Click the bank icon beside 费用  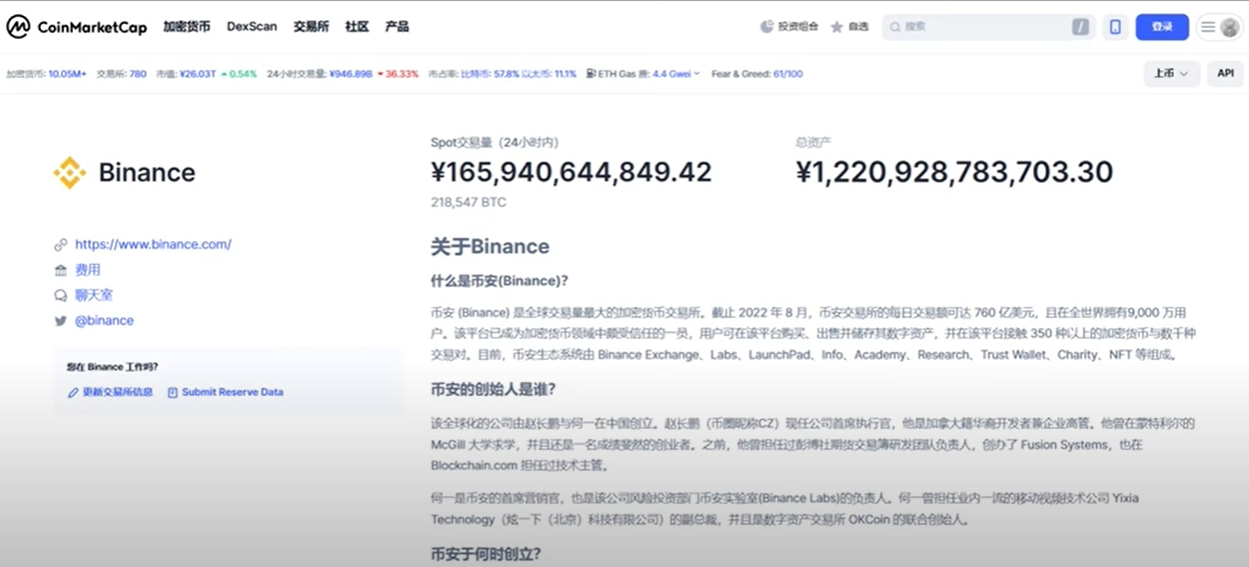[x=61, y=270]
